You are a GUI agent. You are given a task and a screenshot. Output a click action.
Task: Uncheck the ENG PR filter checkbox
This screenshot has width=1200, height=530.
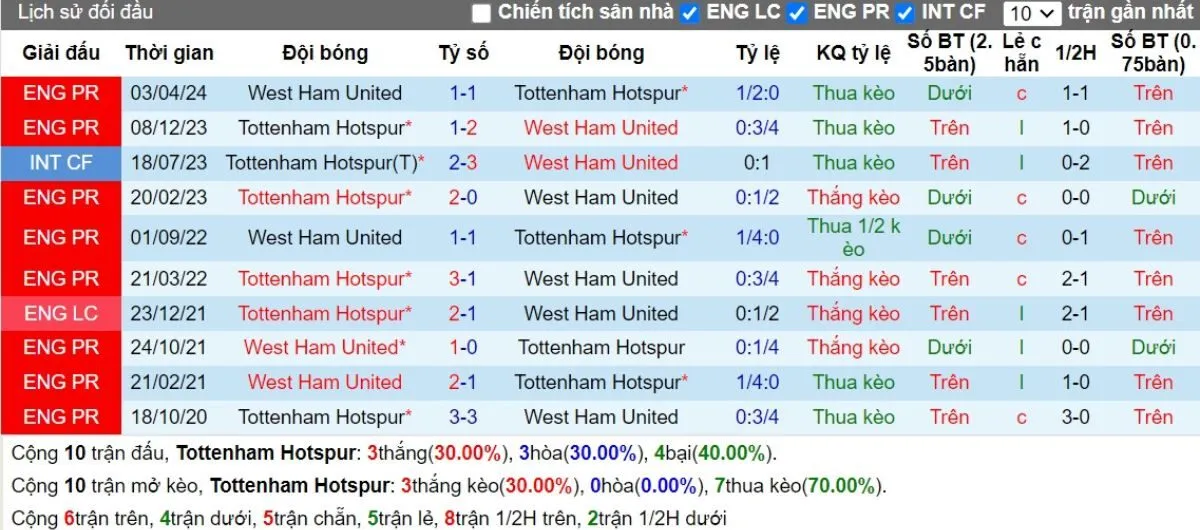tap(797, 13)
